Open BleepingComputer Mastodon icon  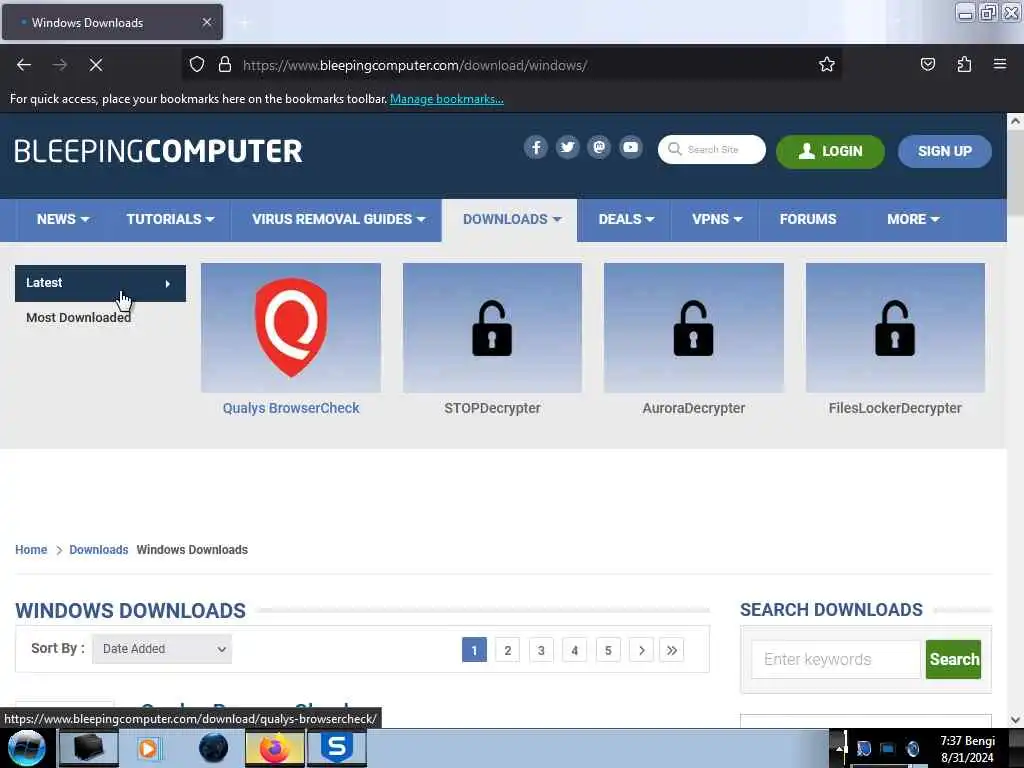point(599,148)
